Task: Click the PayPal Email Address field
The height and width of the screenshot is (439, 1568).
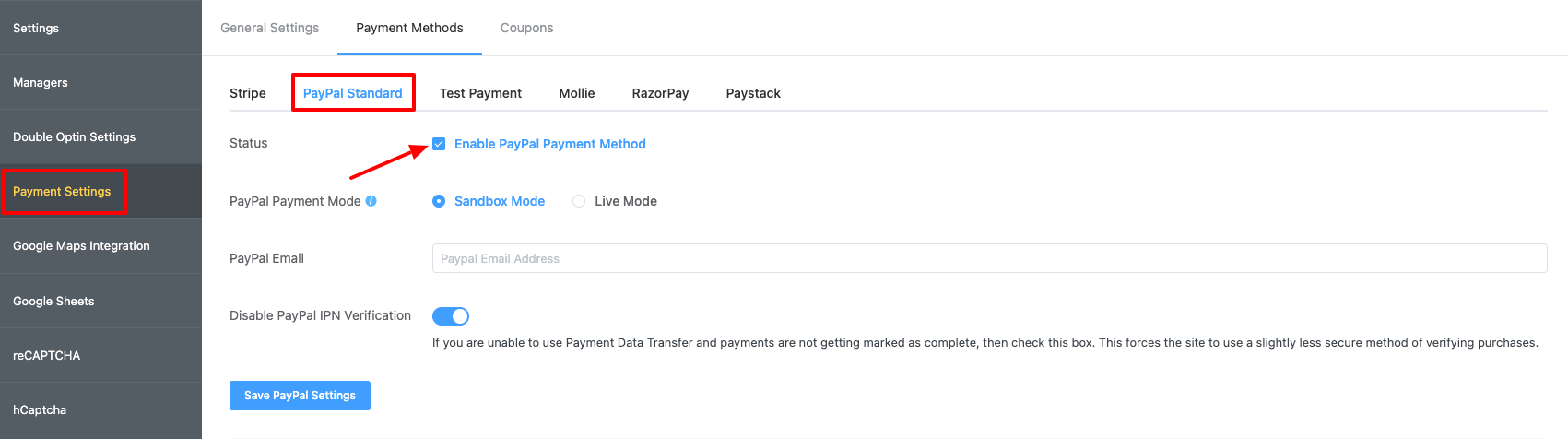Action: (x=989, y=258)
